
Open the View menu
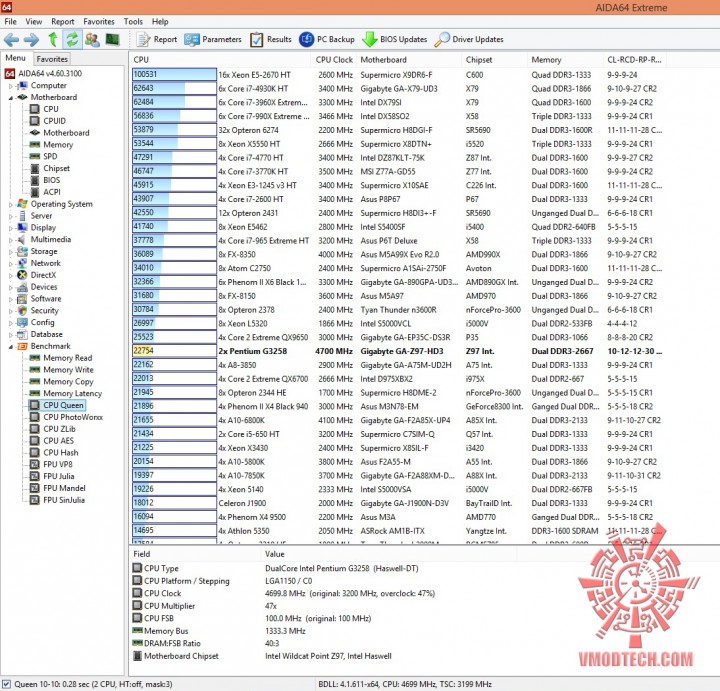(x=34, y=22)
